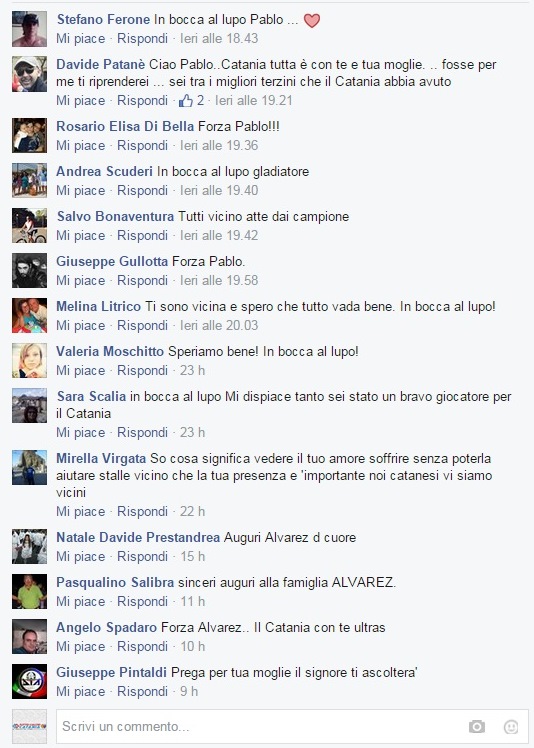Like Sara Scalia's comment
Viewport: 534px width, 748px height.
pyautogui.click(x=81, y=432)
